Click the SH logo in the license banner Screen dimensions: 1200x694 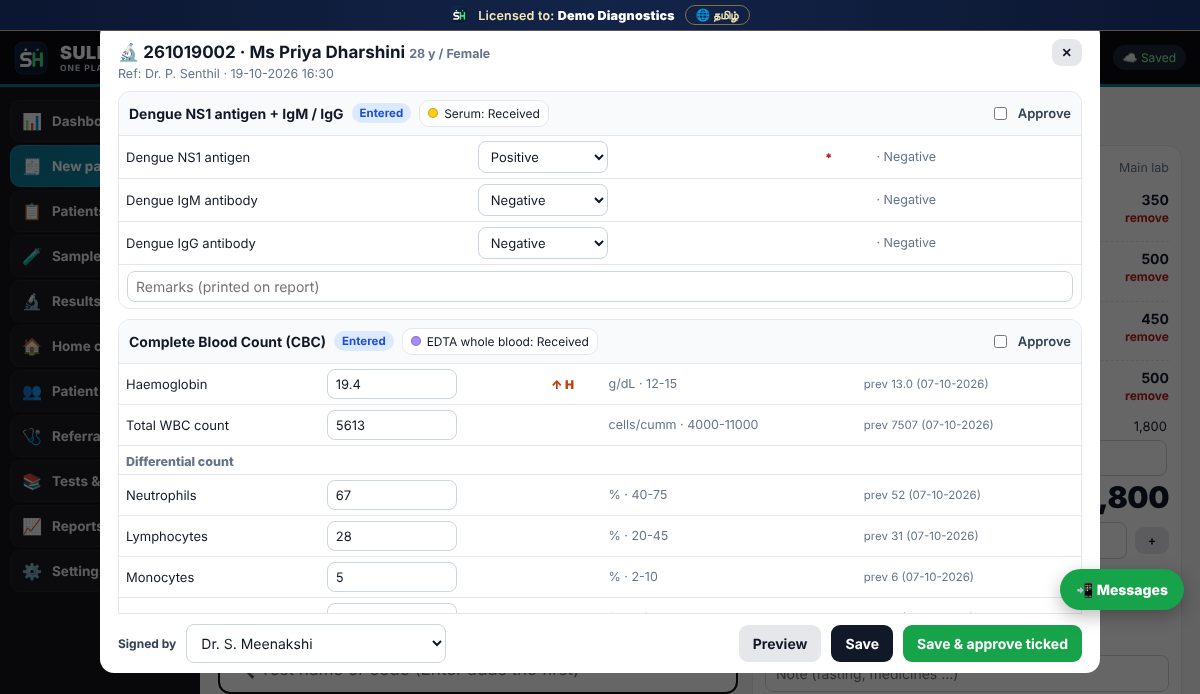tap(459, 15)
